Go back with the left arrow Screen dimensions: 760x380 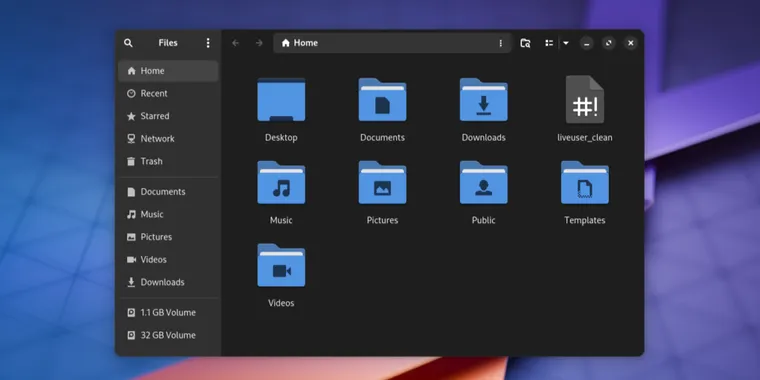click(236, 43)
